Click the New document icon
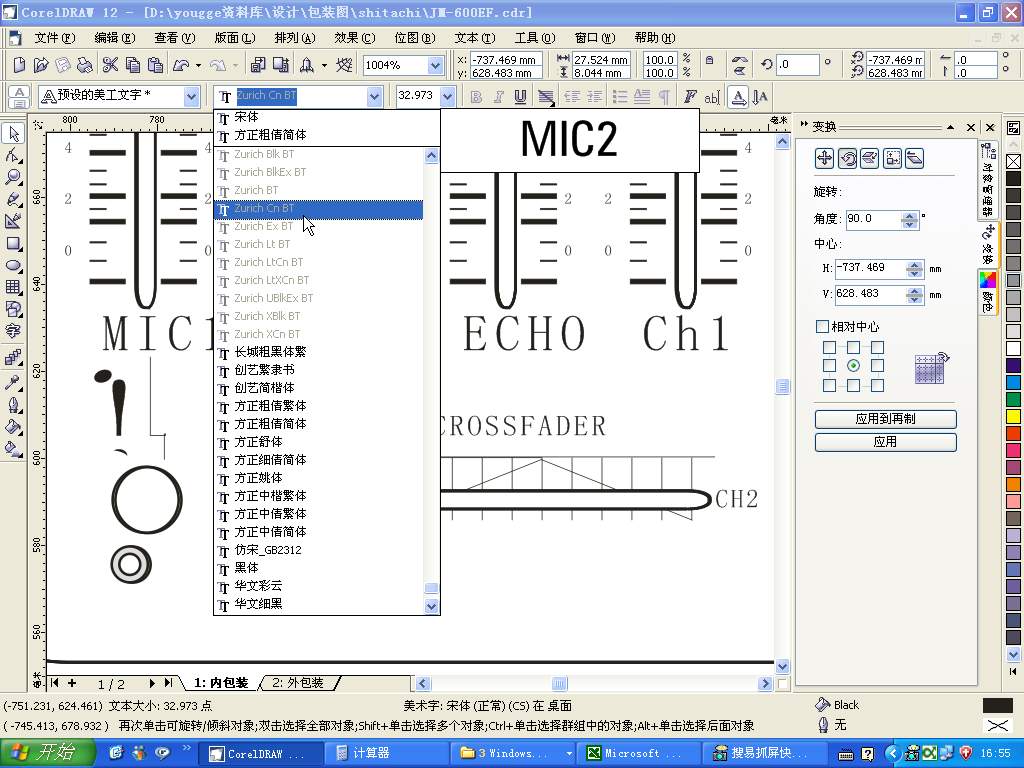Image resolution: width=1024 pixels, height=768 pixels. point(19,65)
